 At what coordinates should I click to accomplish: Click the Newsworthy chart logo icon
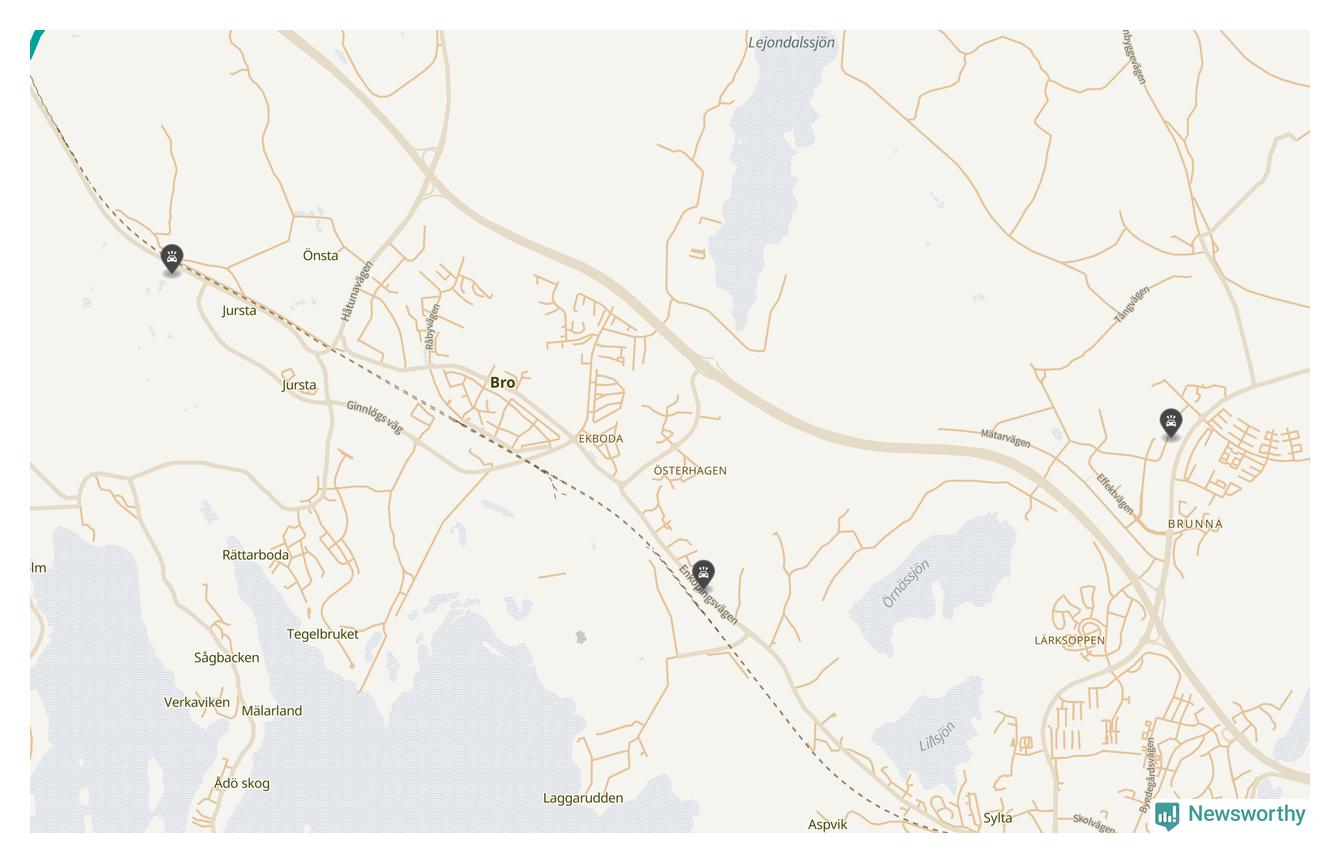point(1167,816)
